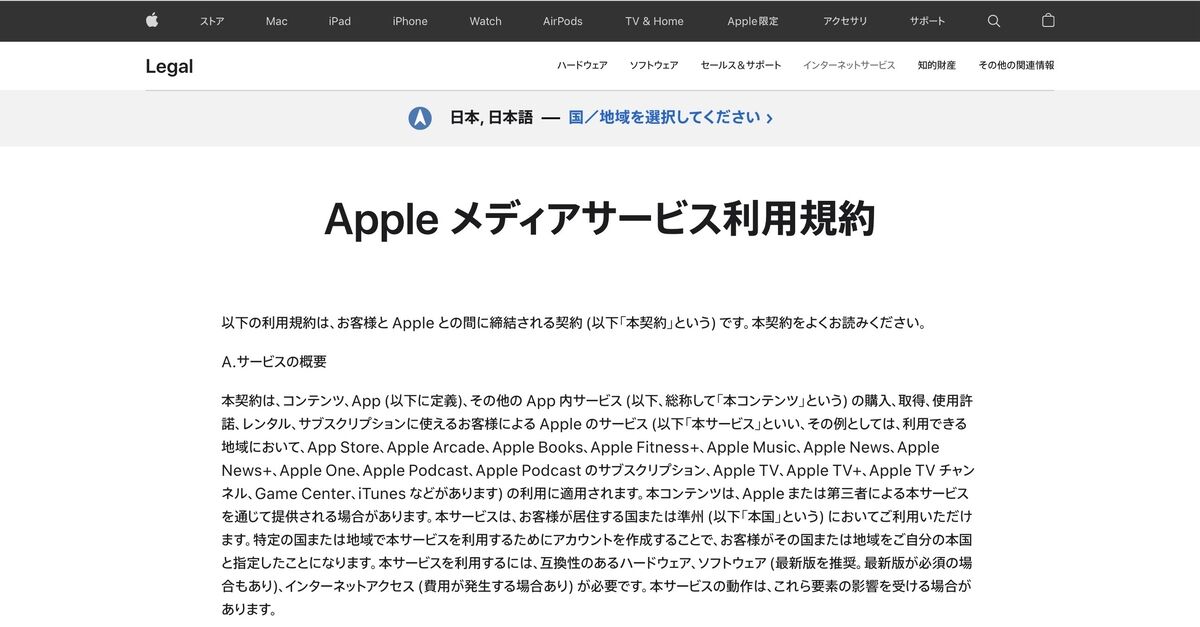Click the Apple メディアサービス利用規約 heading
This screenshot has width=1200, height=627.
[x=600, y=219]
